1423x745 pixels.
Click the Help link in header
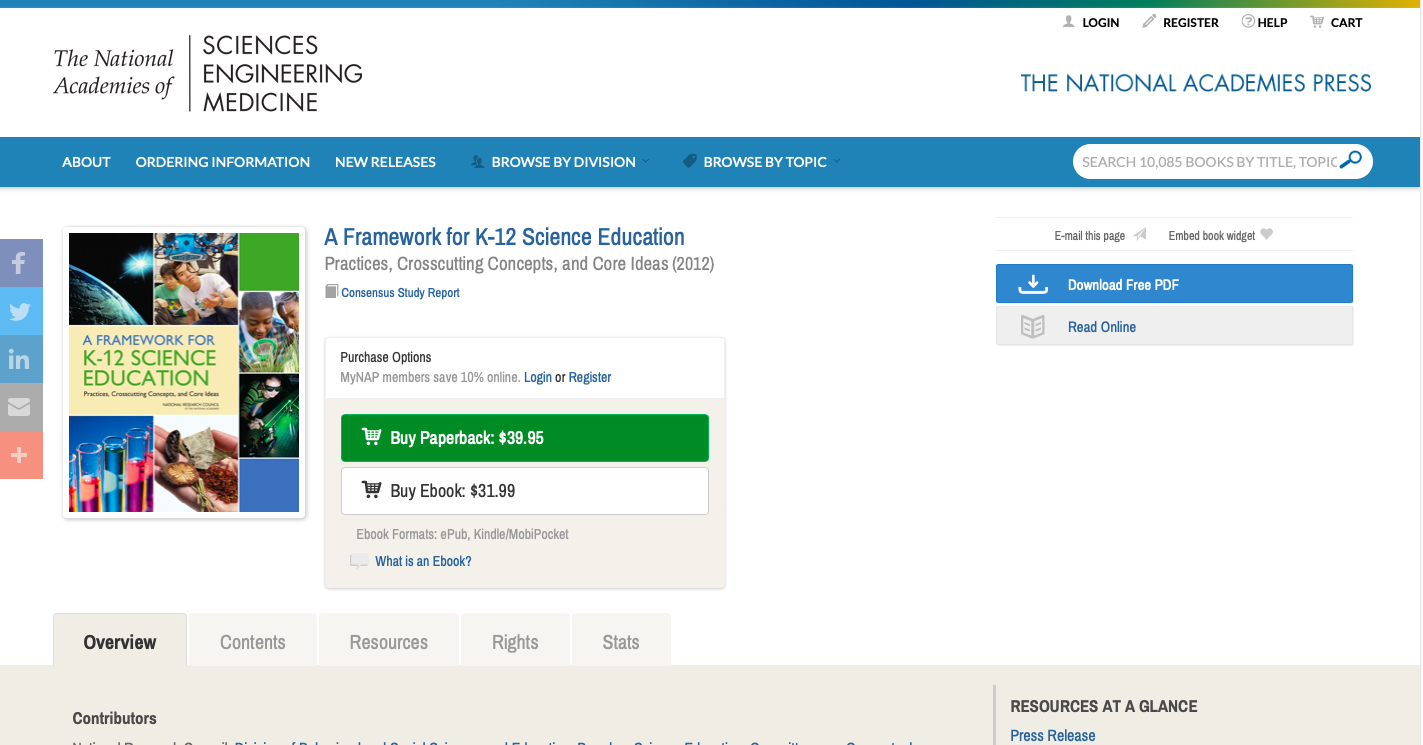tap(1264, 22)
